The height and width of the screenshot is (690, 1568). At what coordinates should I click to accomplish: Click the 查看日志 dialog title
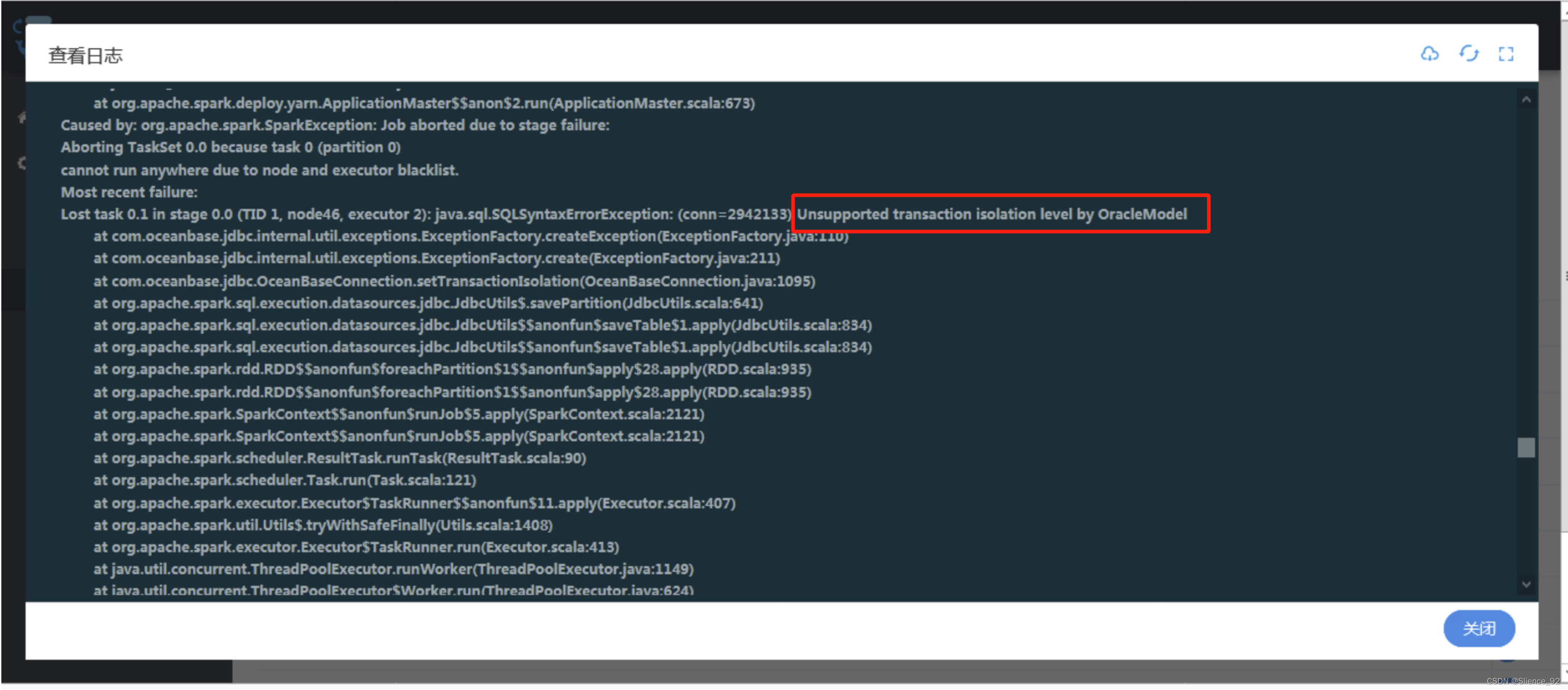(x=85, y=56)
